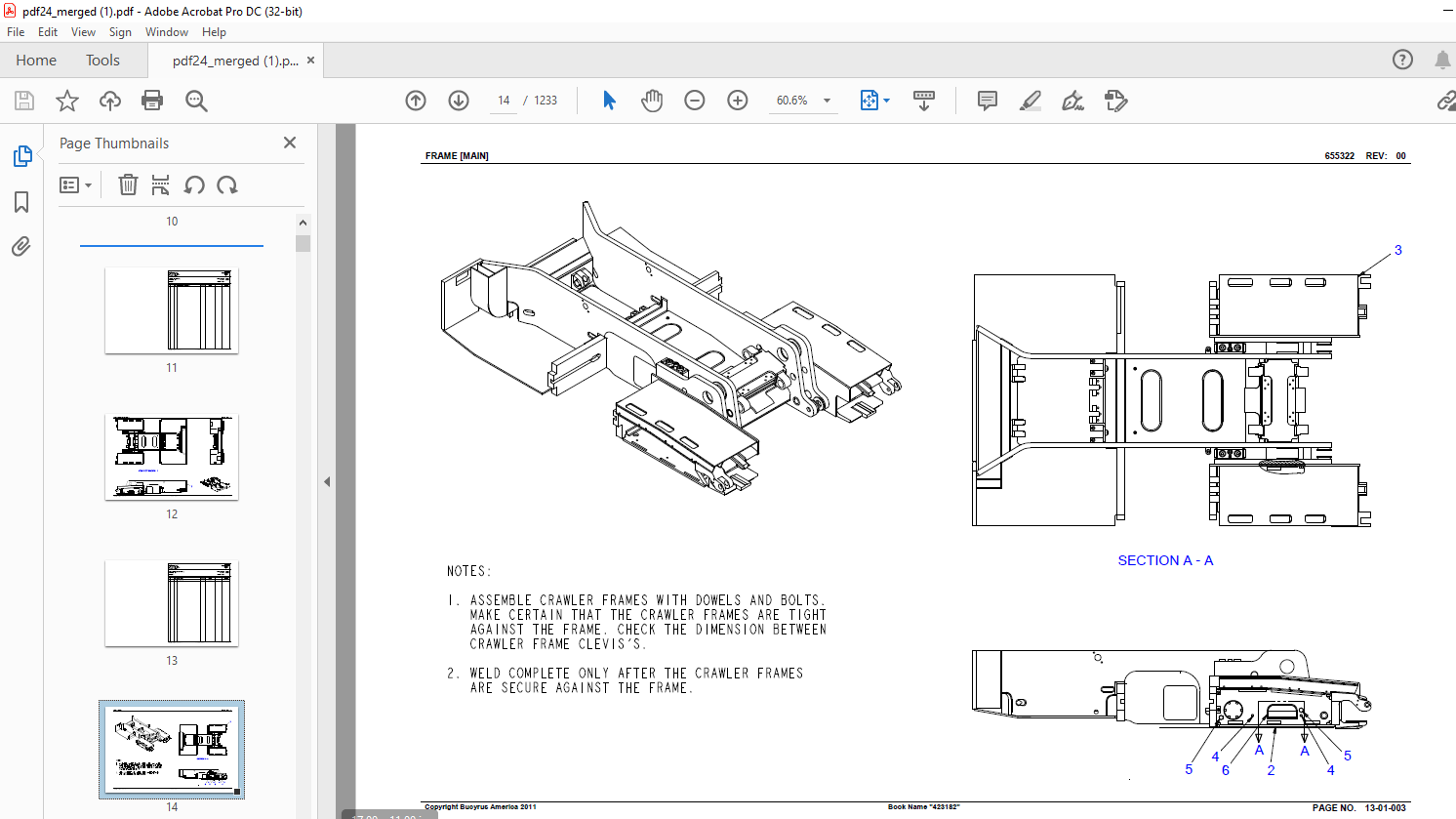Open the stamp tool
The width and height of the screenshot is (1456, 819).
pos(1116,101)
